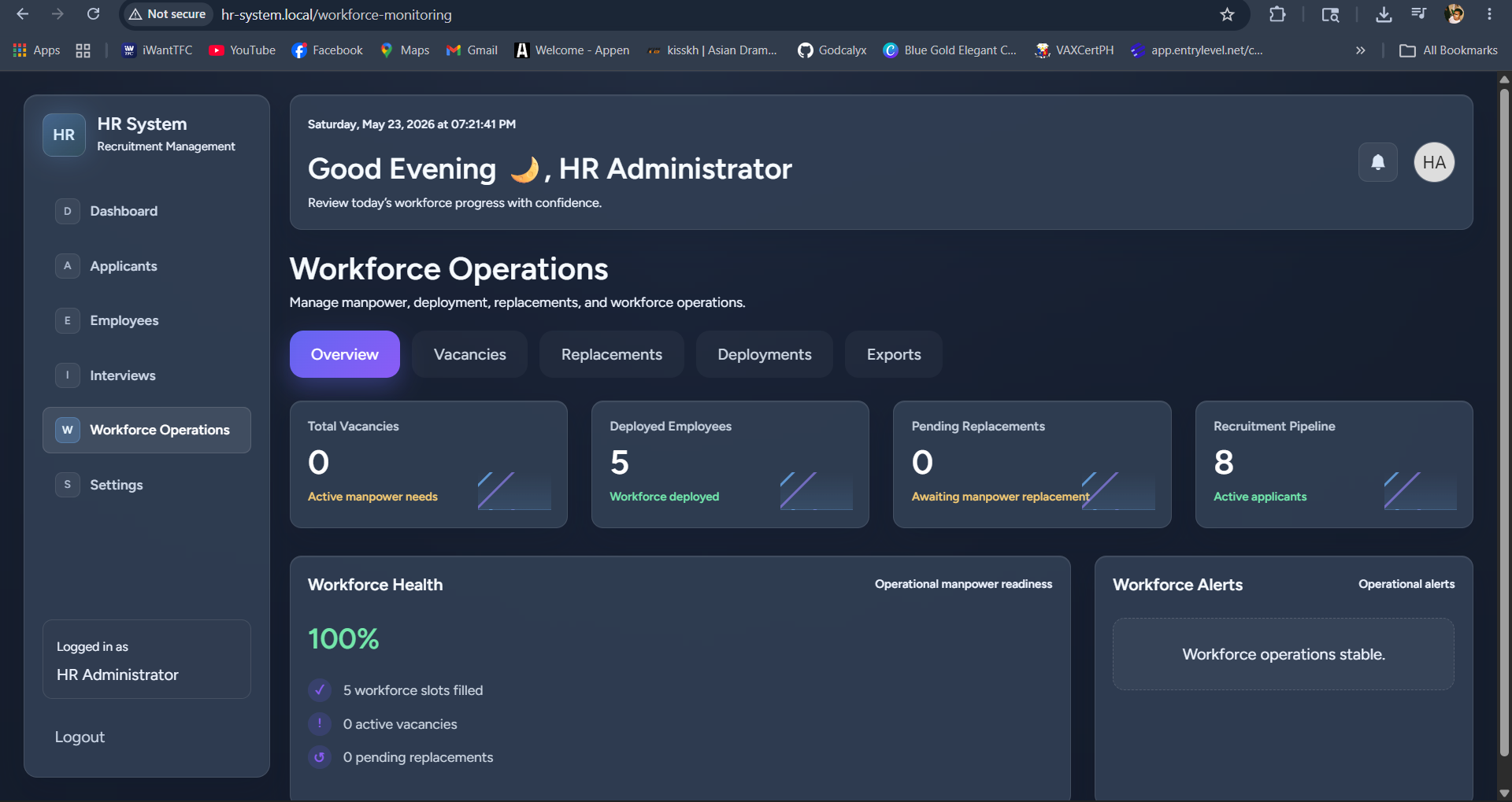Open Settings in the sidebar
Screen dimensions: 1512x802
click(x=146, y=485)
